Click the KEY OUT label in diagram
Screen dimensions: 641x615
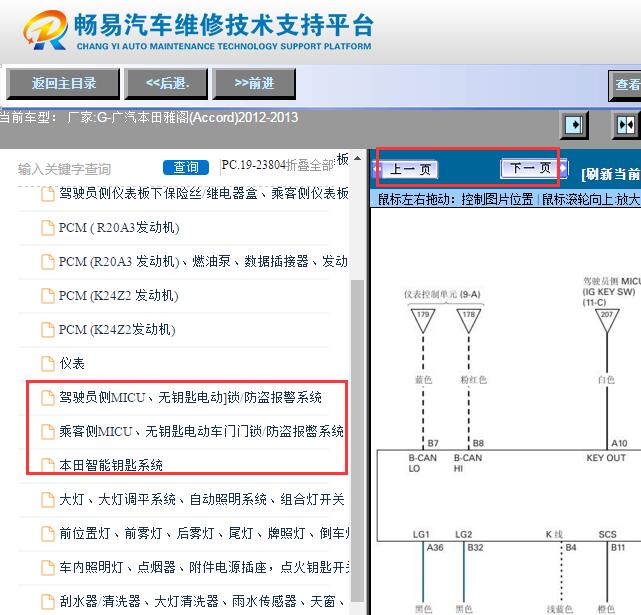tap(606, 458)
